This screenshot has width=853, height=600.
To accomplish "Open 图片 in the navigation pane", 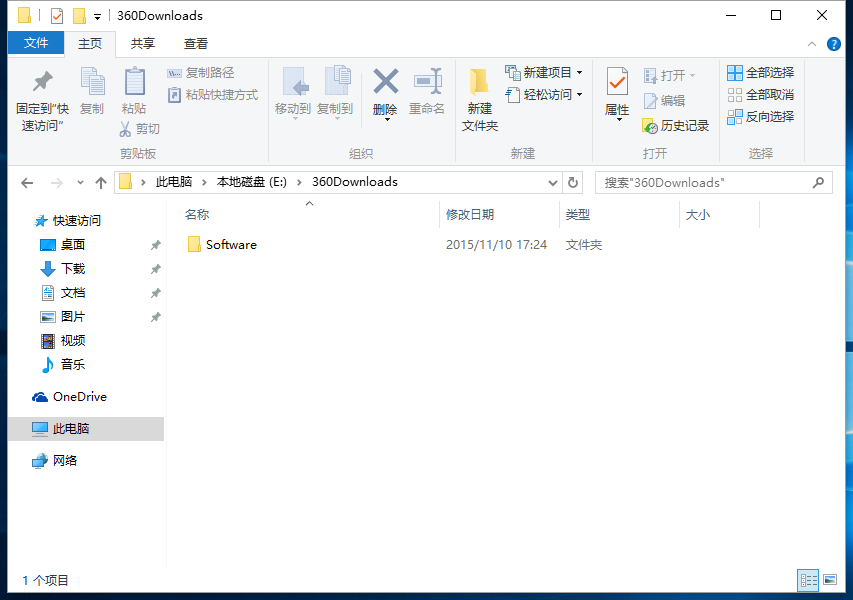I will point(63,317).
